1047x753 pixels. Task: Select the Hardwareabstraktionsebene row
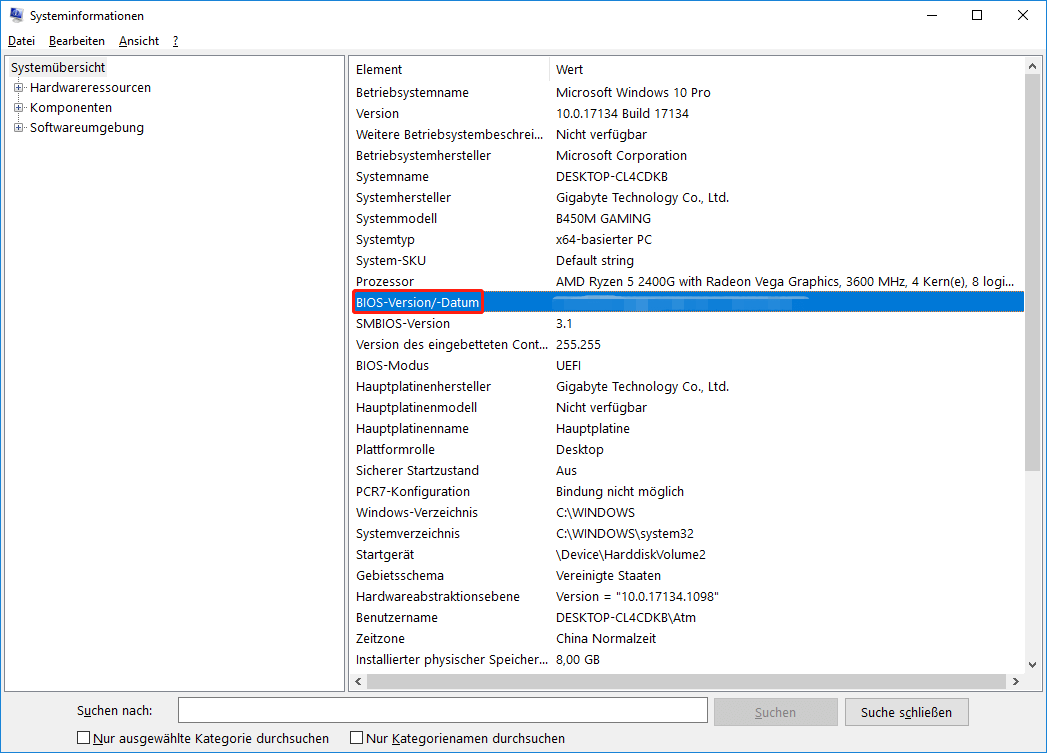point(687,597)
